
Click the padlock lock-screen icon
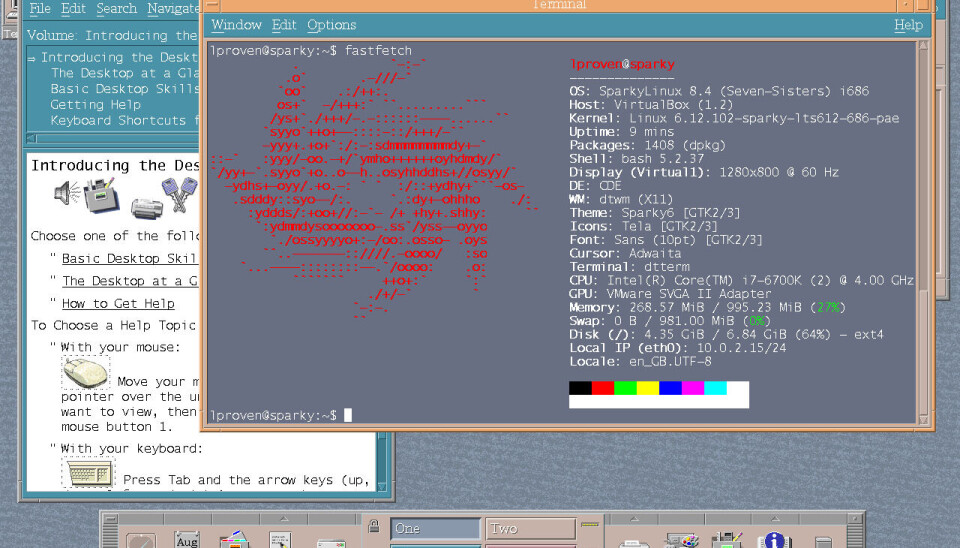373,526
